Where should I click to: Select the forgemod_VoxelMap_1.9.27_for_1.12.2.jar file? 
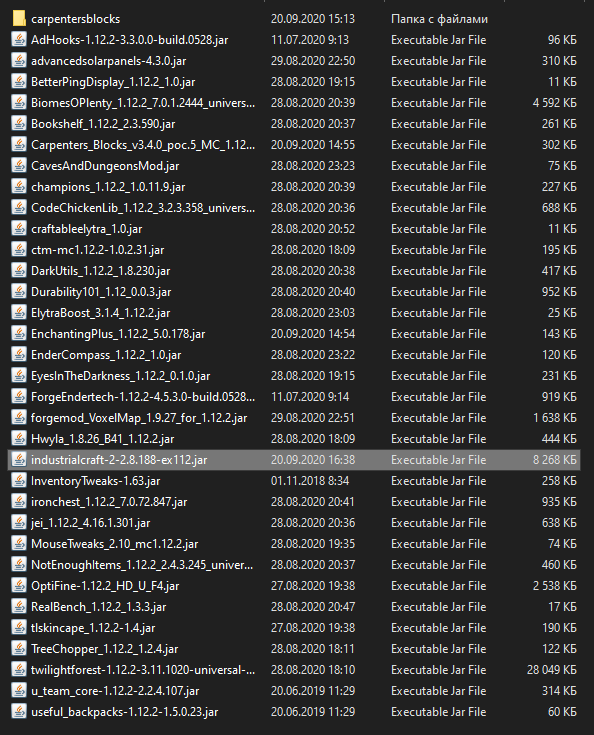pos(139,418)
